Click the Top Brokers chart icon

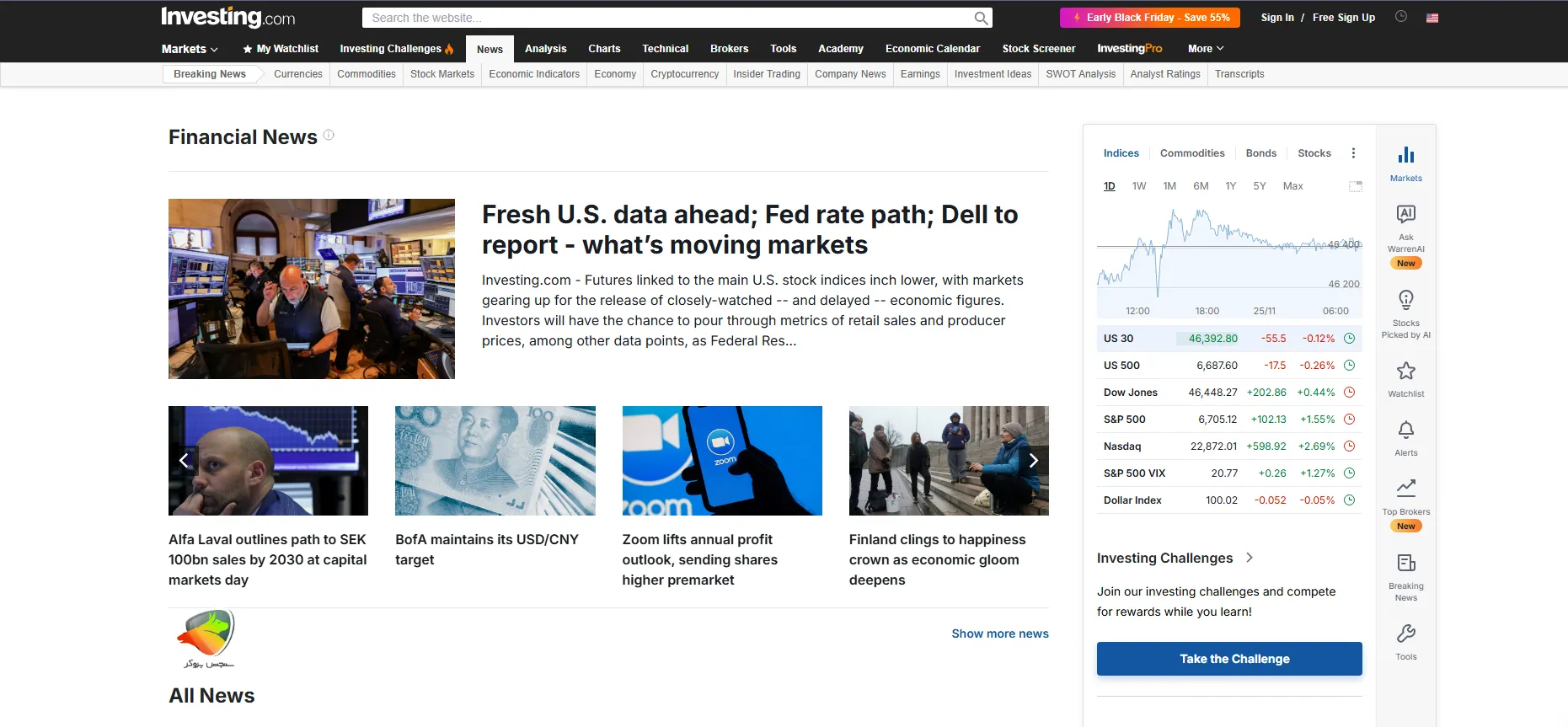click(x=1405, y=489)
